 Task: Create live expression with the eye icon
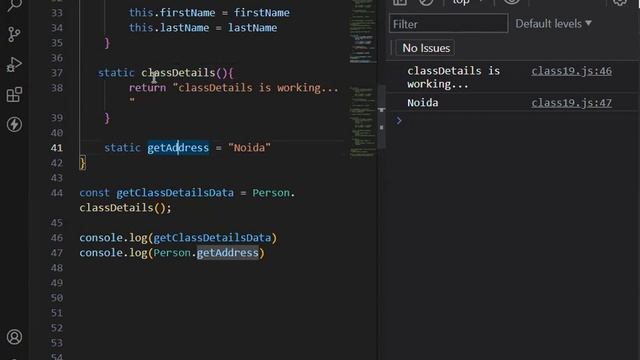click(511, 2)
